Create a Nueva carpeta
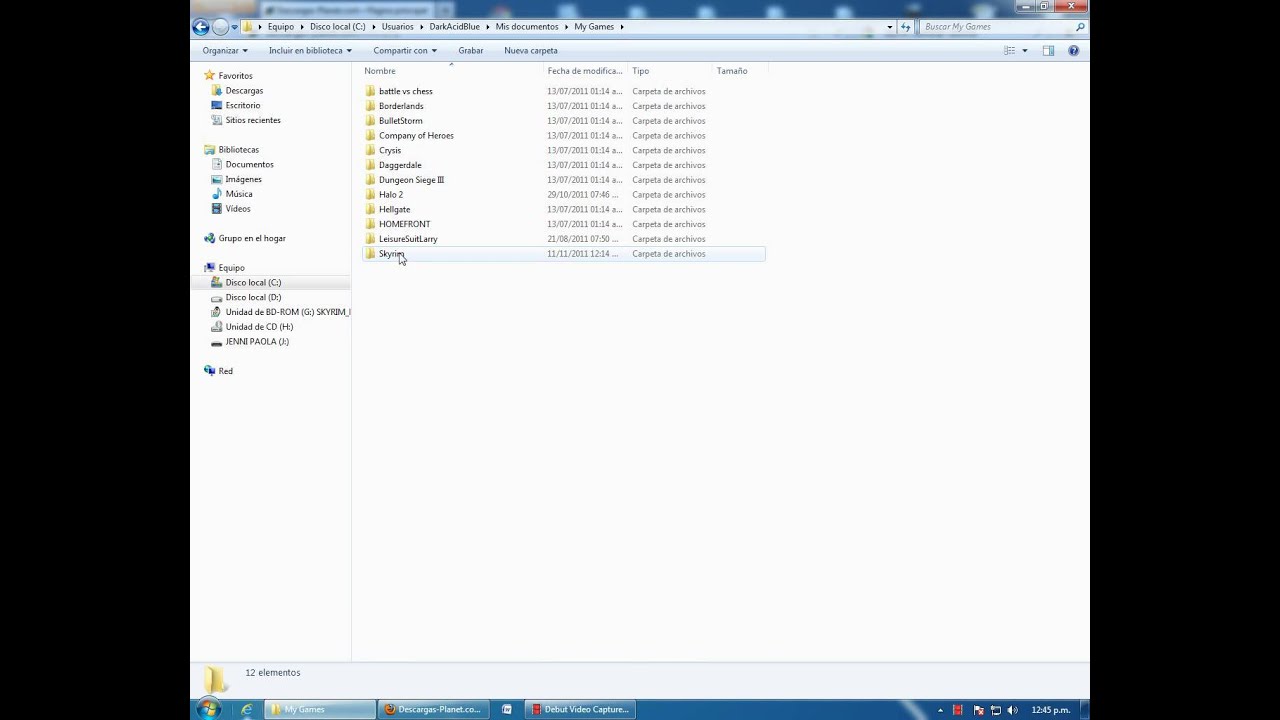 [x=531, y=50]
